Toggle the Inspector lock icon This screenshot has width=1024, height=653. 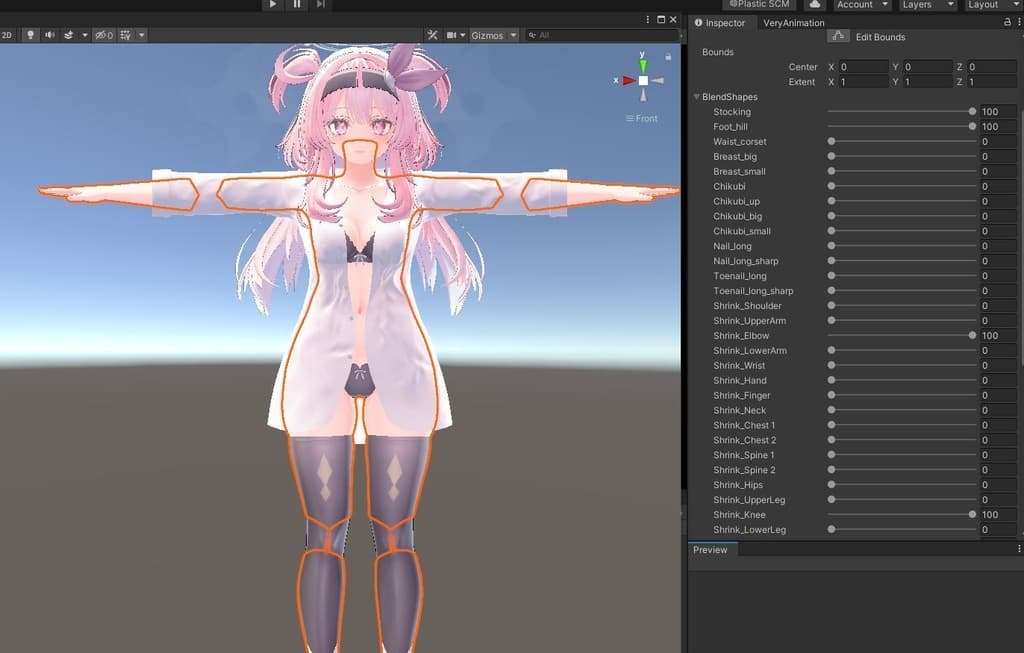point(1006,22)
